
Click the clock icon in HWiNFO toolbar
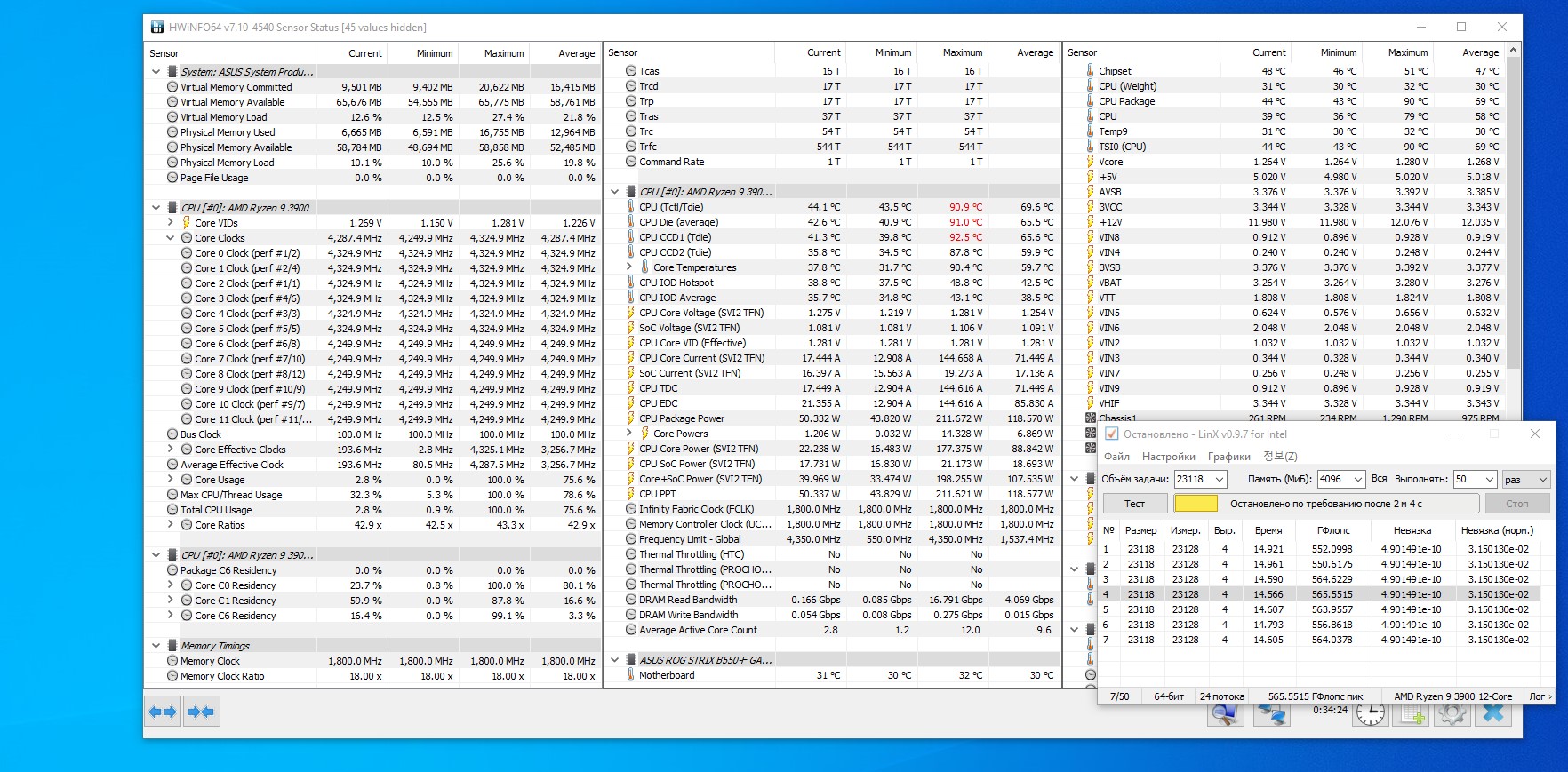pos(1370,713)
